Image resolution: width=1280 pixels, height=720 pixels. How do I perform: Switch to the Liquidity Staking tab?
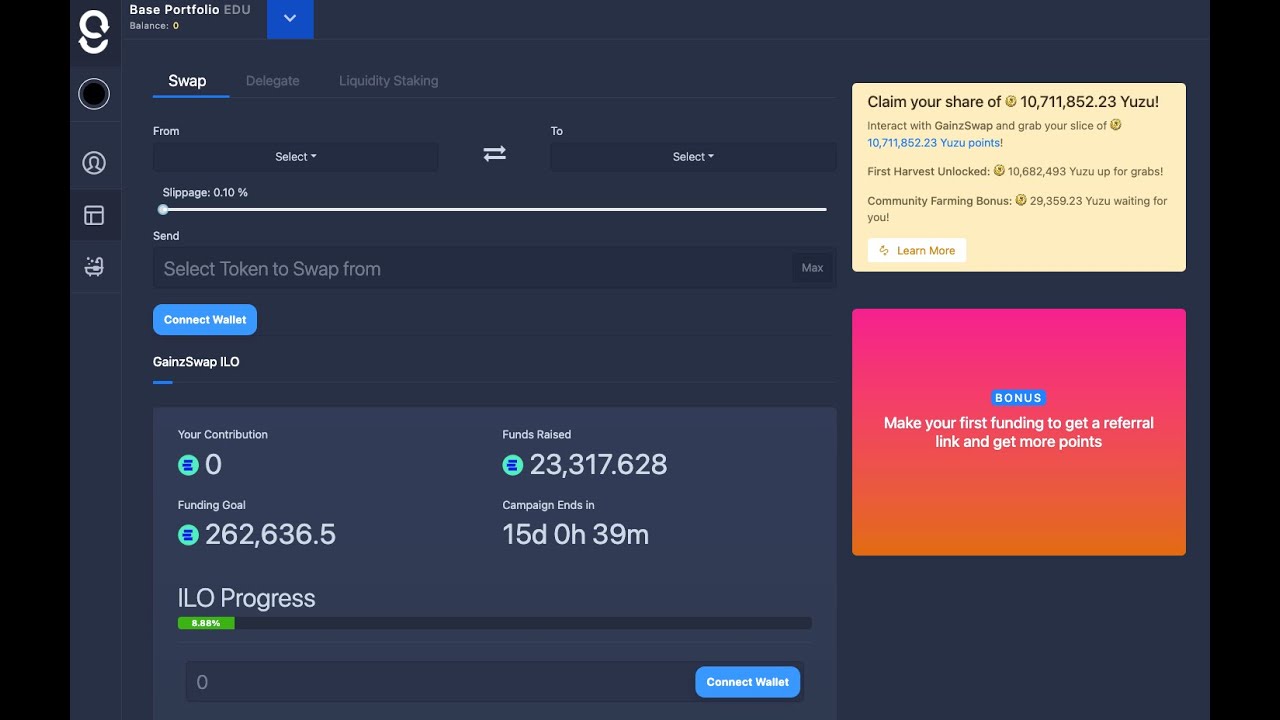(x=389, y=81)
